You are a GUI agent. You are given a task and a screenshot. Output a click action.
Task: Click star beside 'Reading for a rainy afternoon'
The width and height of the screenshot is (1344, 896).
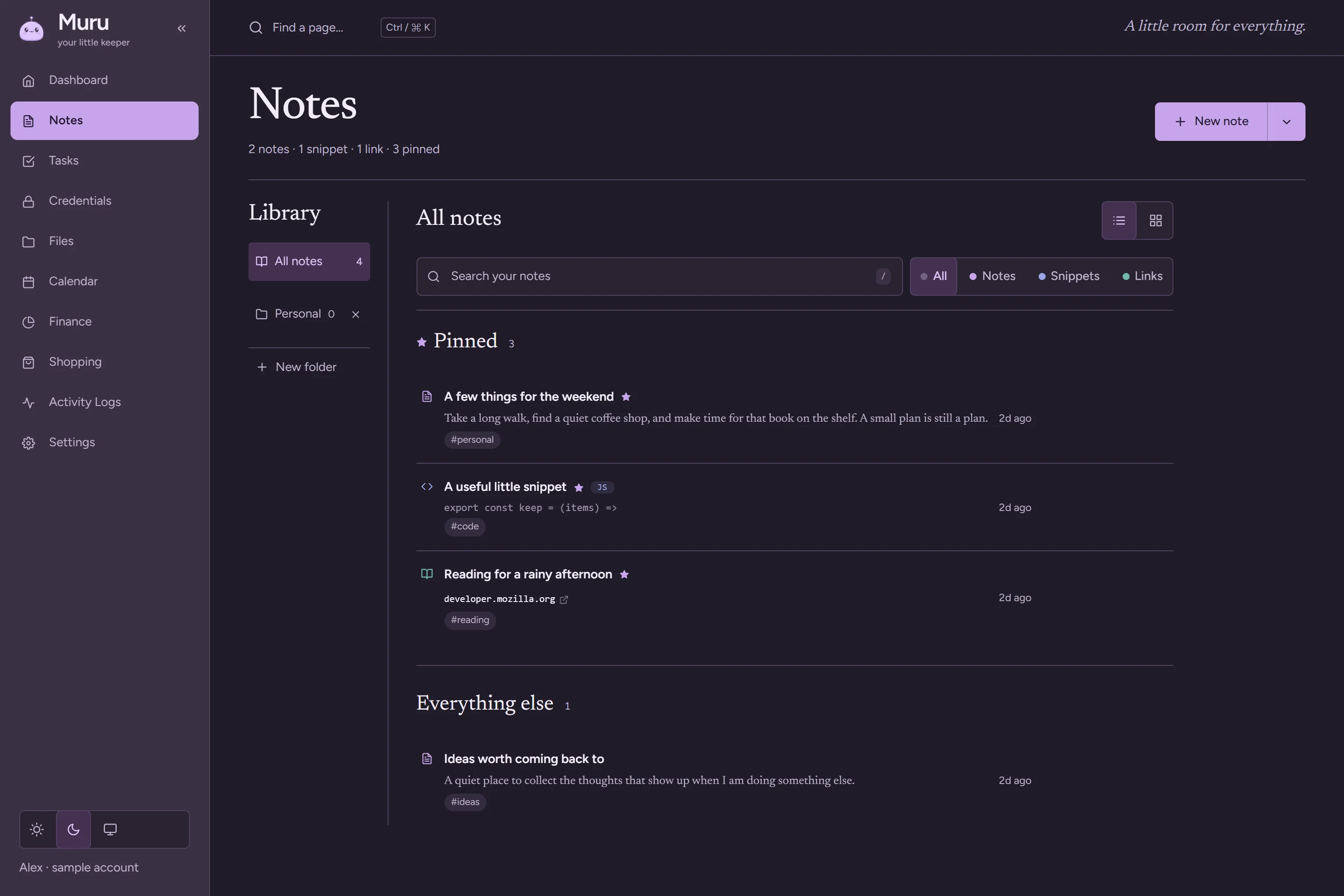624,575
